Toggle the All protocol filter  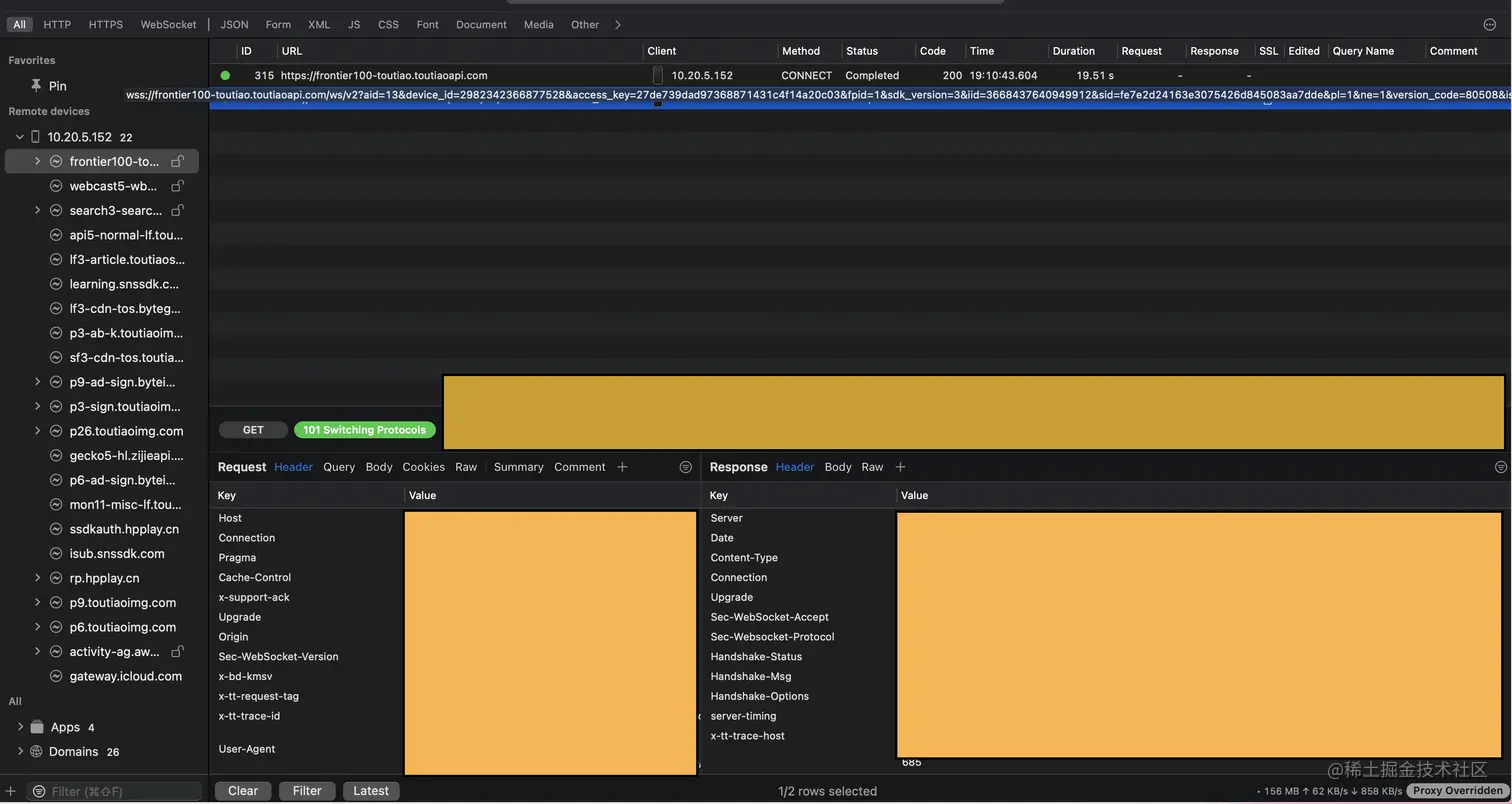click(19, 24)
